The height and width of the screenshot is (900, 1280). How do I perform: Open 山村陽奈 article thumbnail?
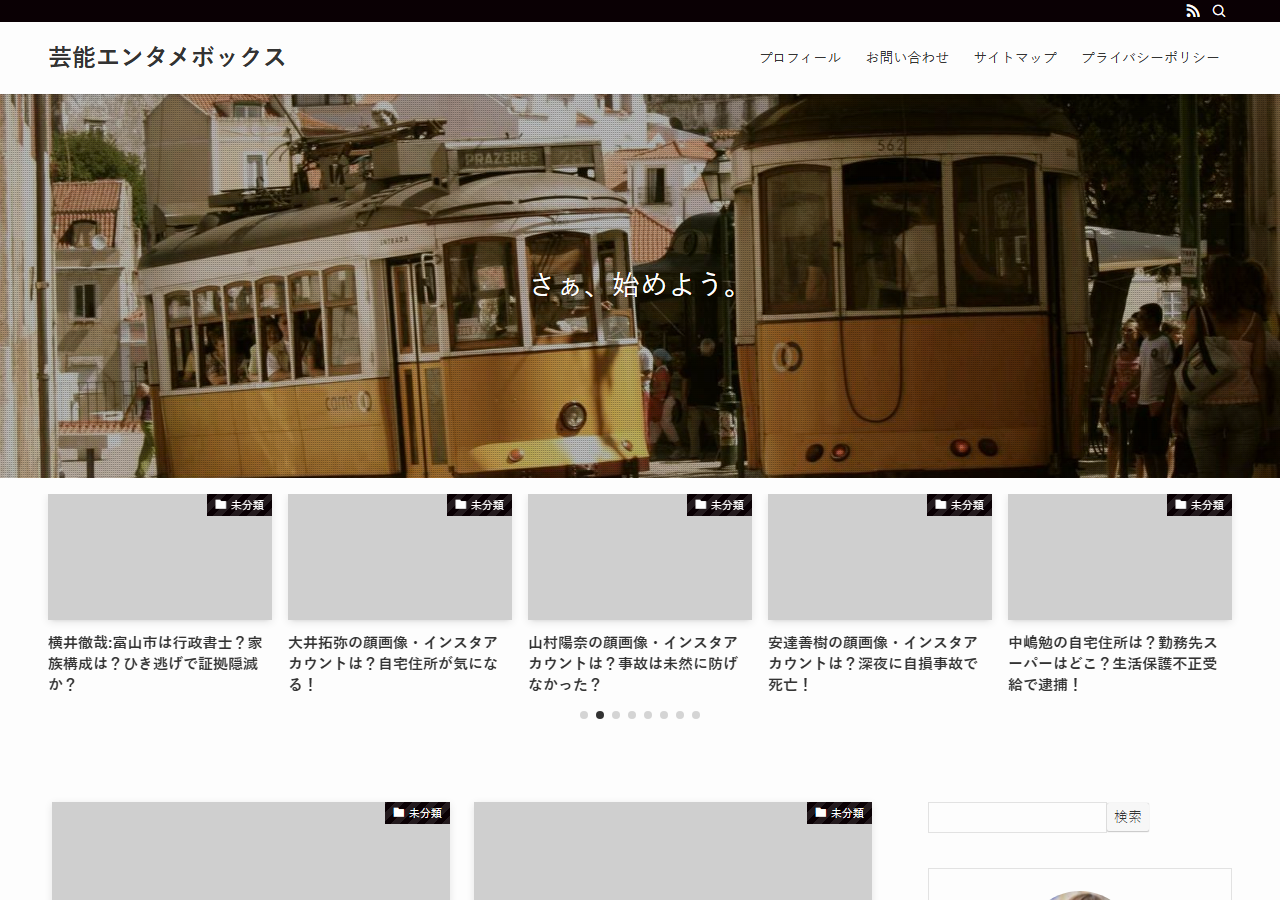[x=640, y=557]
